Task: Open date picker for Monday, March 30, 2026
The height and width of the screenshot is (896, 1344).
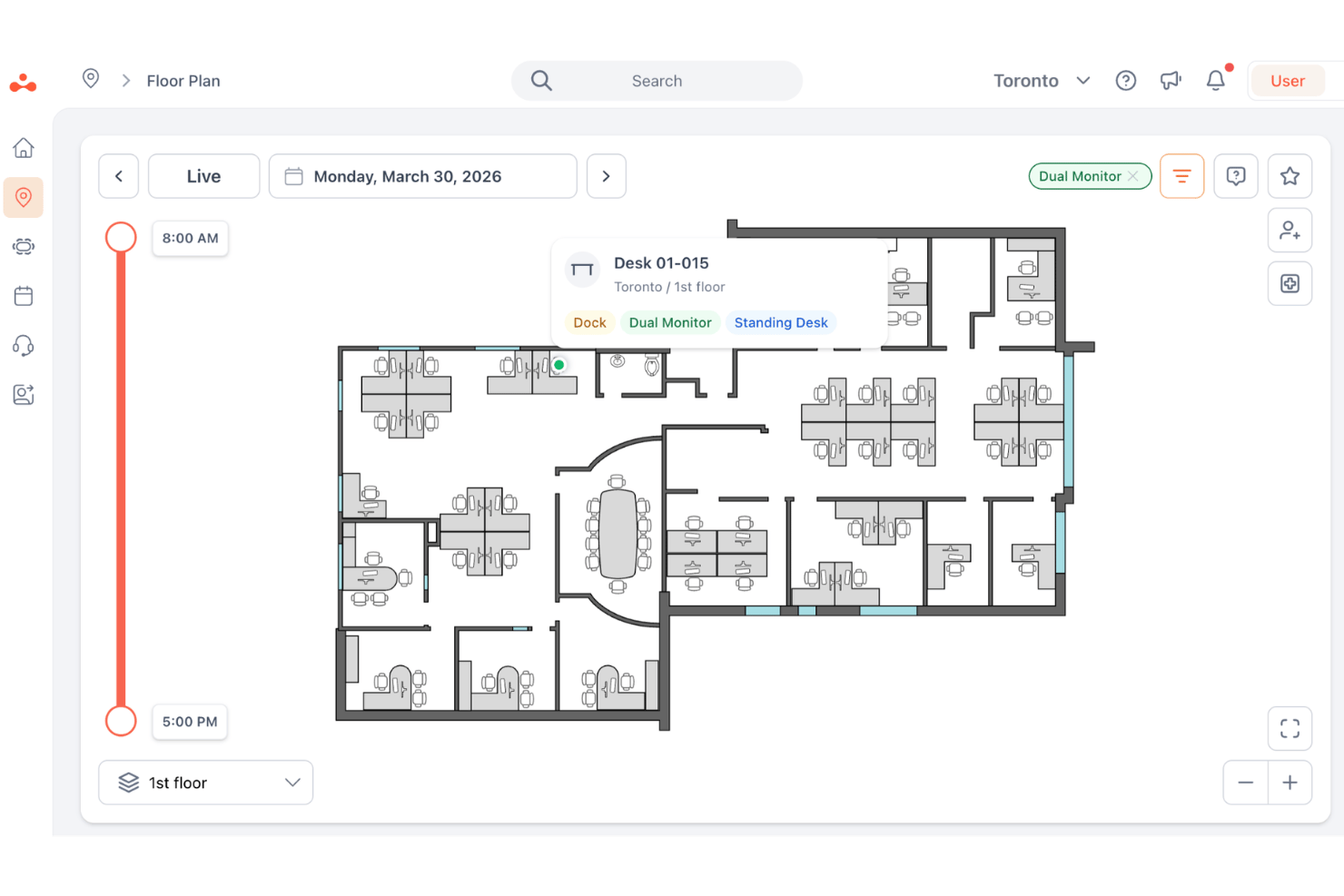Action: tap(423, 176)
